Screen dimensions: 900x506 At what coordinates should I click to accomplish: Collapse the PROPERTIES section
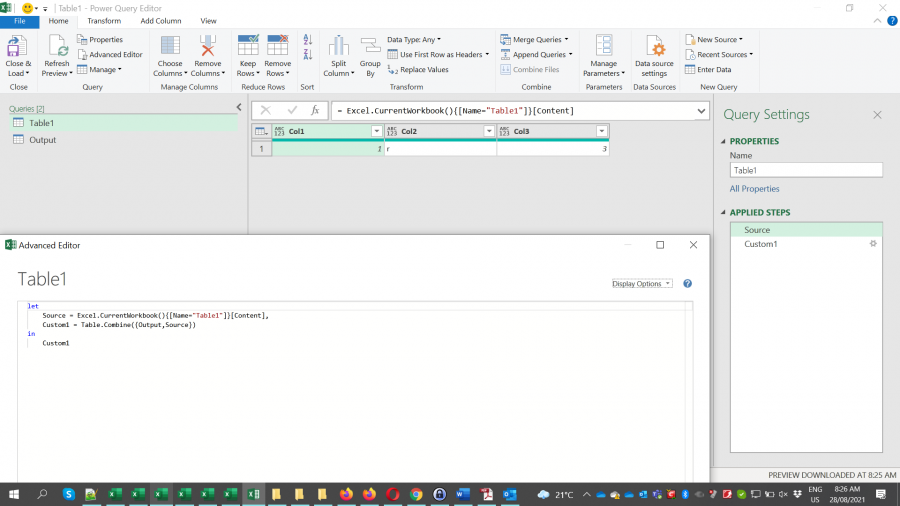(x=723, y=141)
